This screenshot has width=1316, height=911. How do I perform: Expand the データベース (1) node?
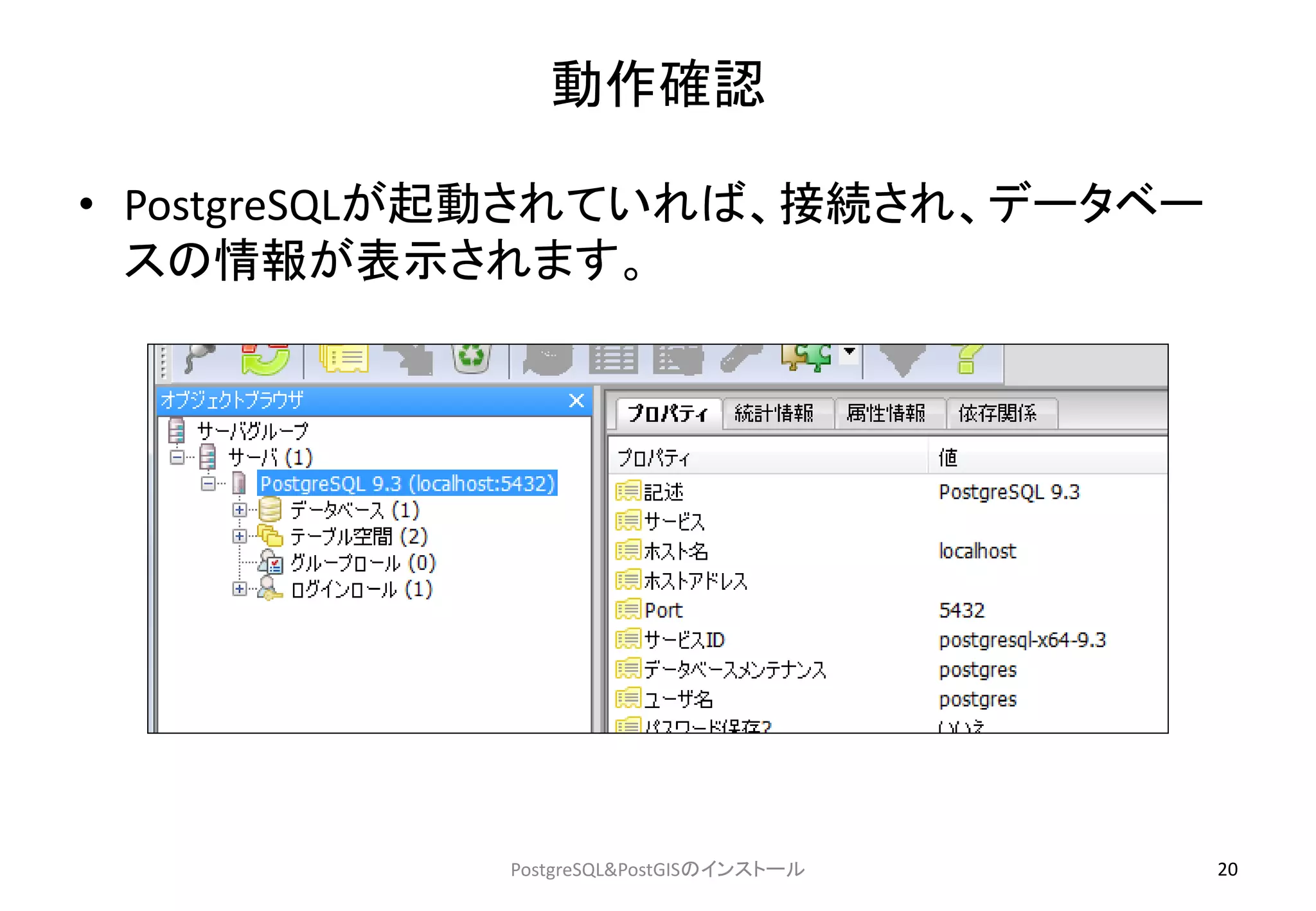pyautogui.click(x=239, y=510)
